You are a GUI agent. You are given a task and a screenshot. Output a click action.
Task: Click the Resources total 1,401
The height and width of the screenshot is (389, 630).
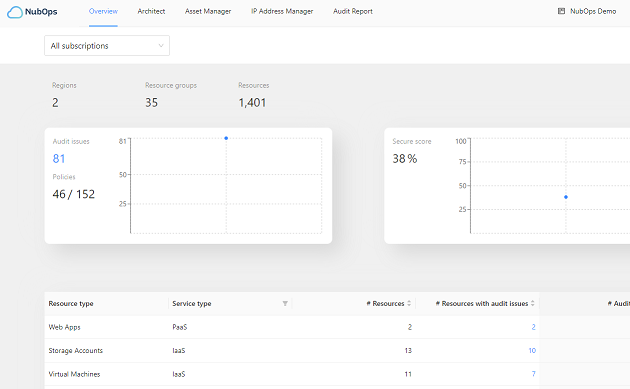[x=252, y=103]
